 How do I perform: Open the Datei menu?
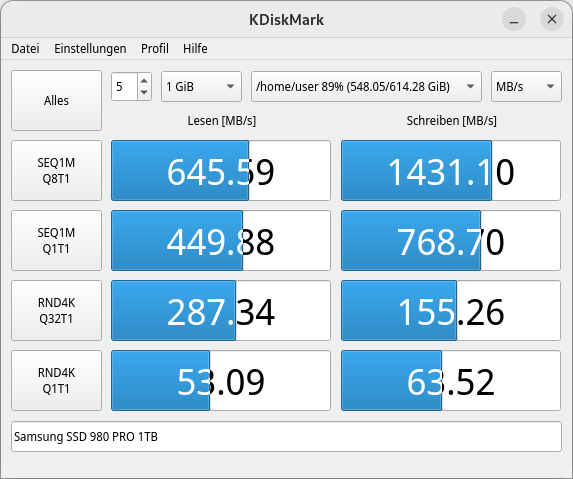coord(25,49)
